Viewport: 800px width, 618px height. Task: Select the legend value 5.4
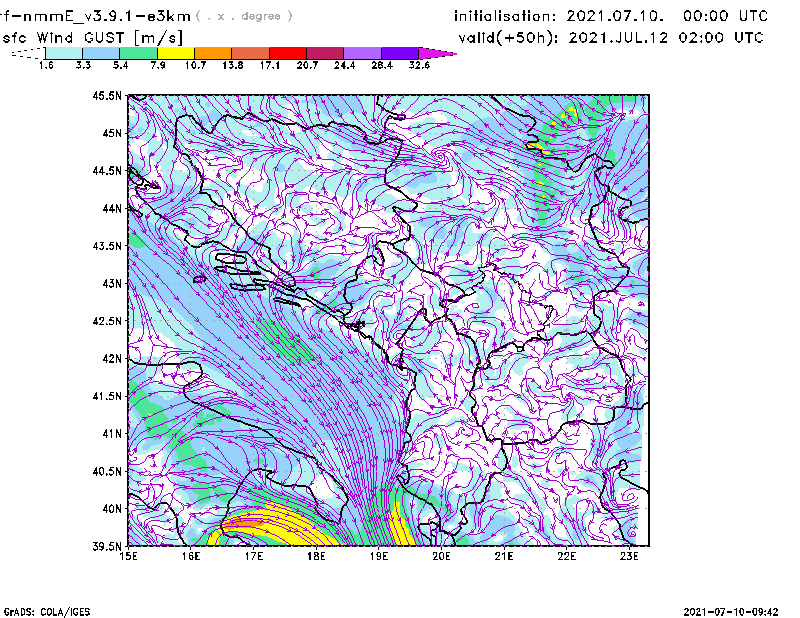pos(120,65)
